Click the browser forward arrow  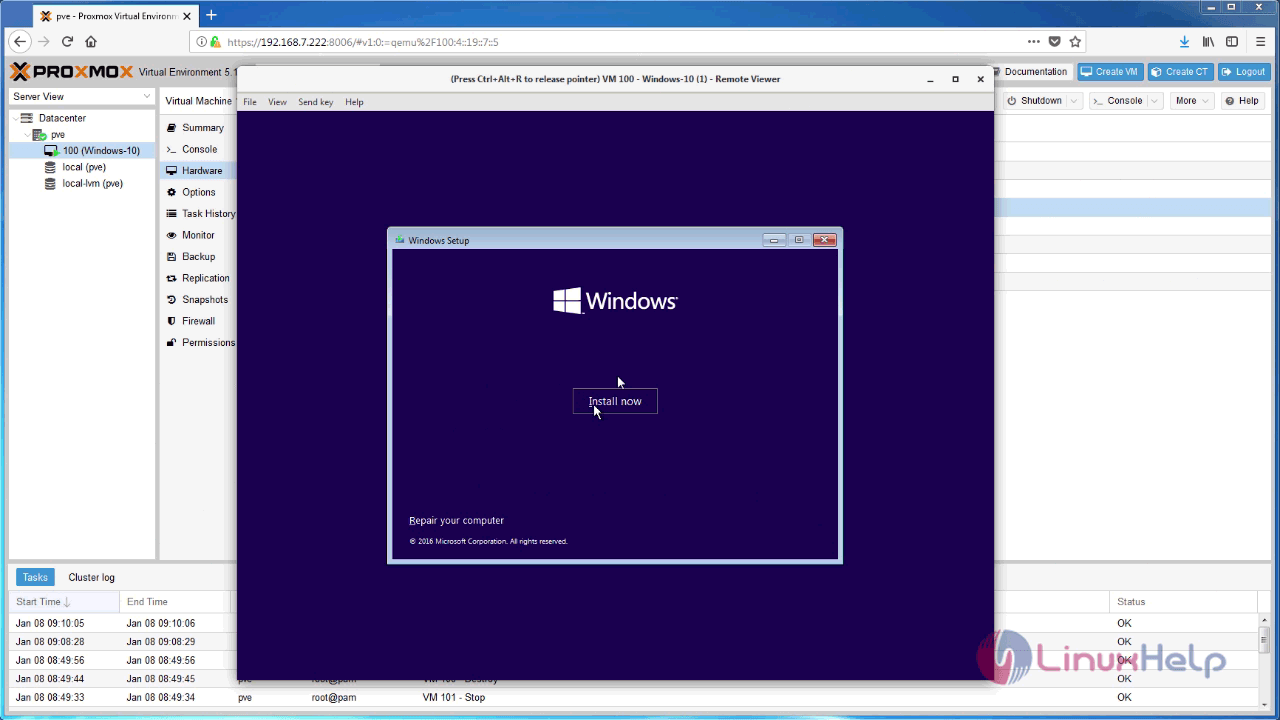[43, 42]
